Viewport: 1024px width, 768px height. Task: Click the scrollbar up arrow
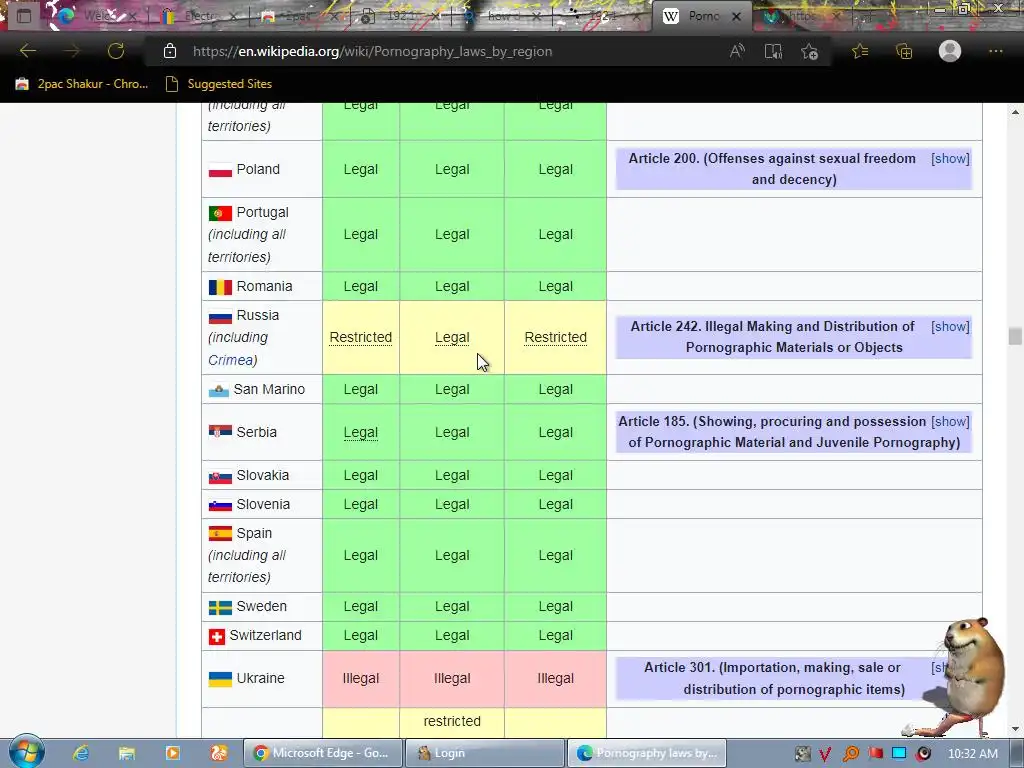point(1015,112)
